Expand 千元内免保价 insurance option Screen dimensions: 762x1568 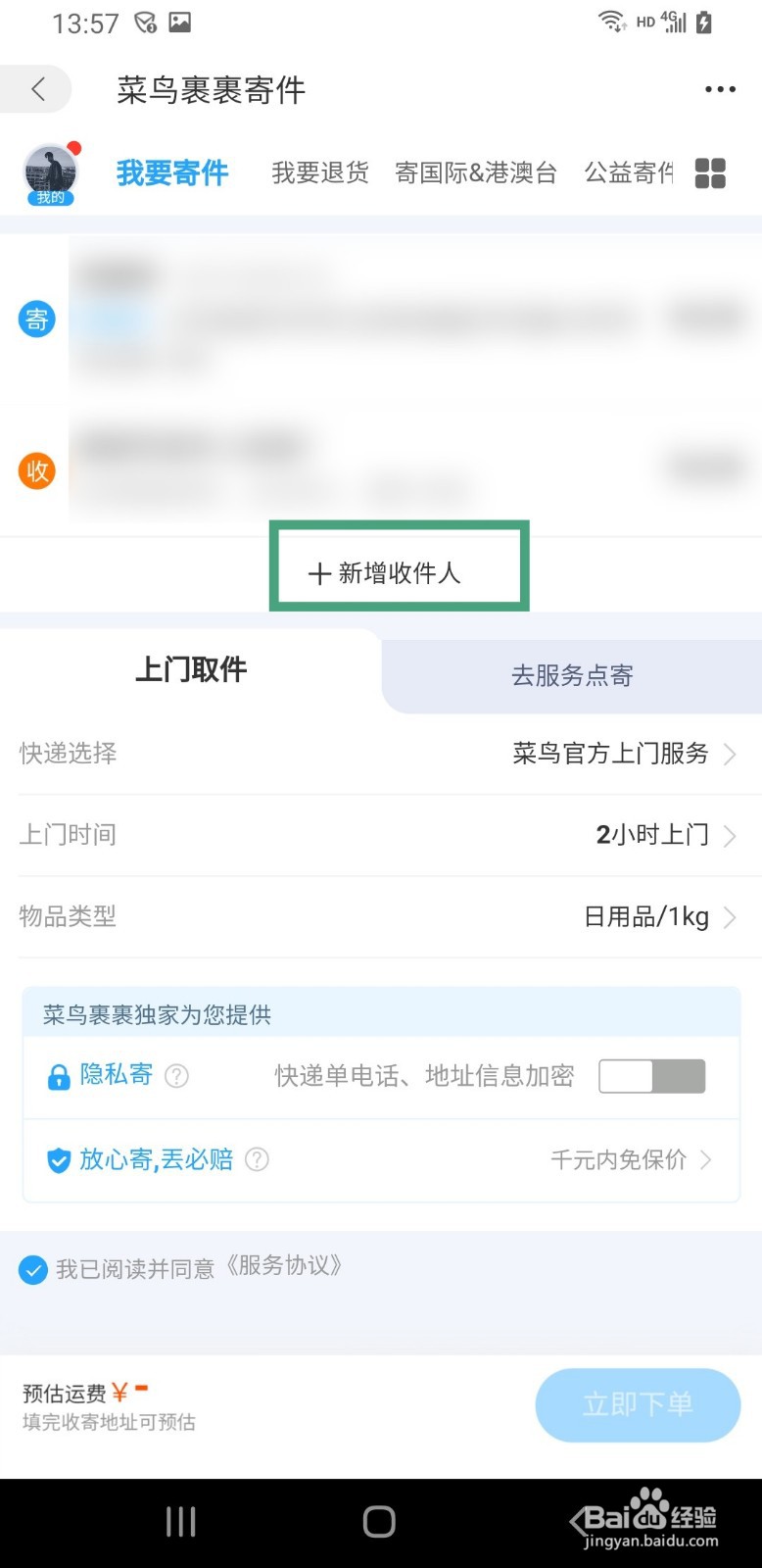click(630, 1159)
